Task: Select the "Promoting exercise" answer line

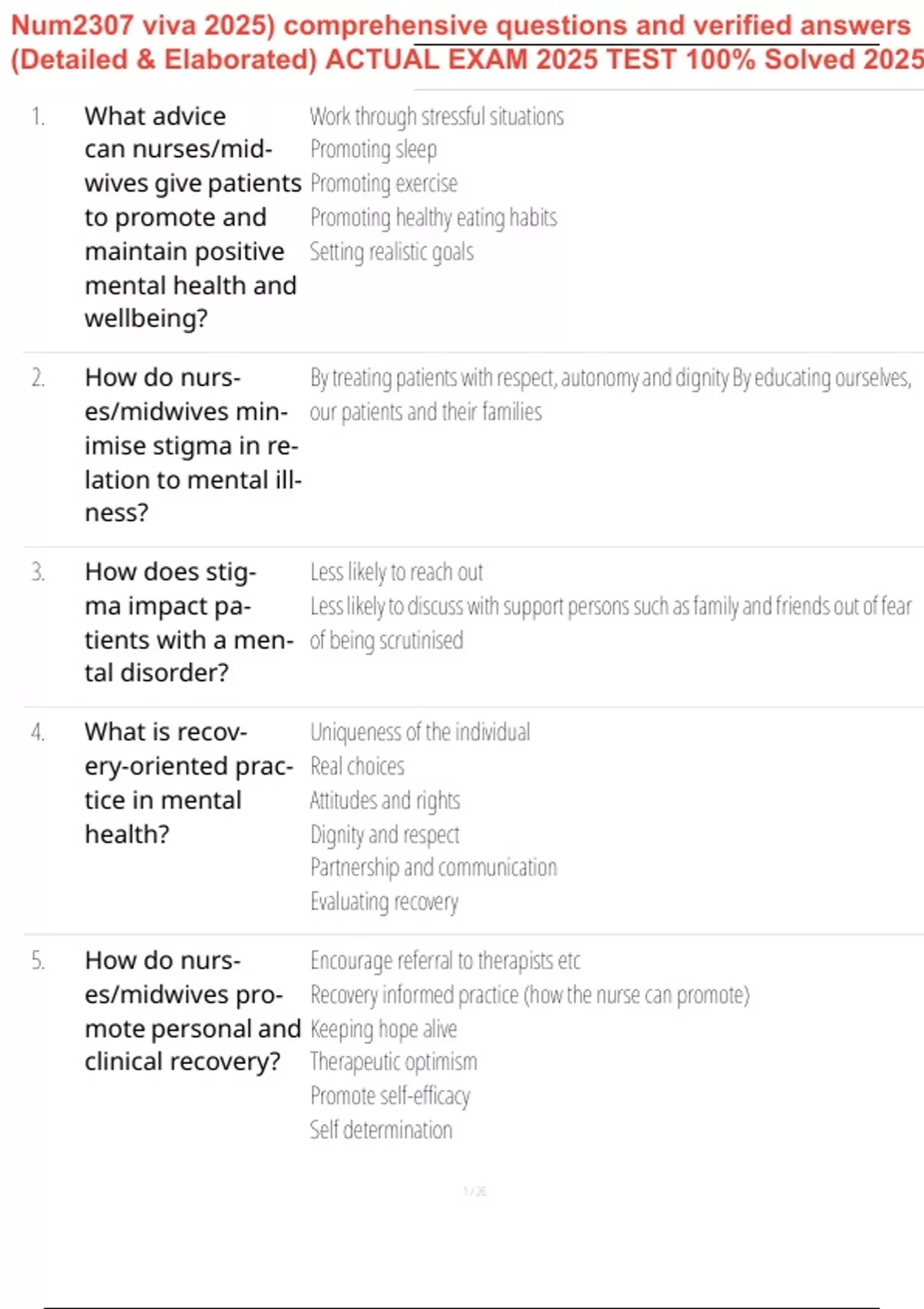Action: tap(383, 183)
